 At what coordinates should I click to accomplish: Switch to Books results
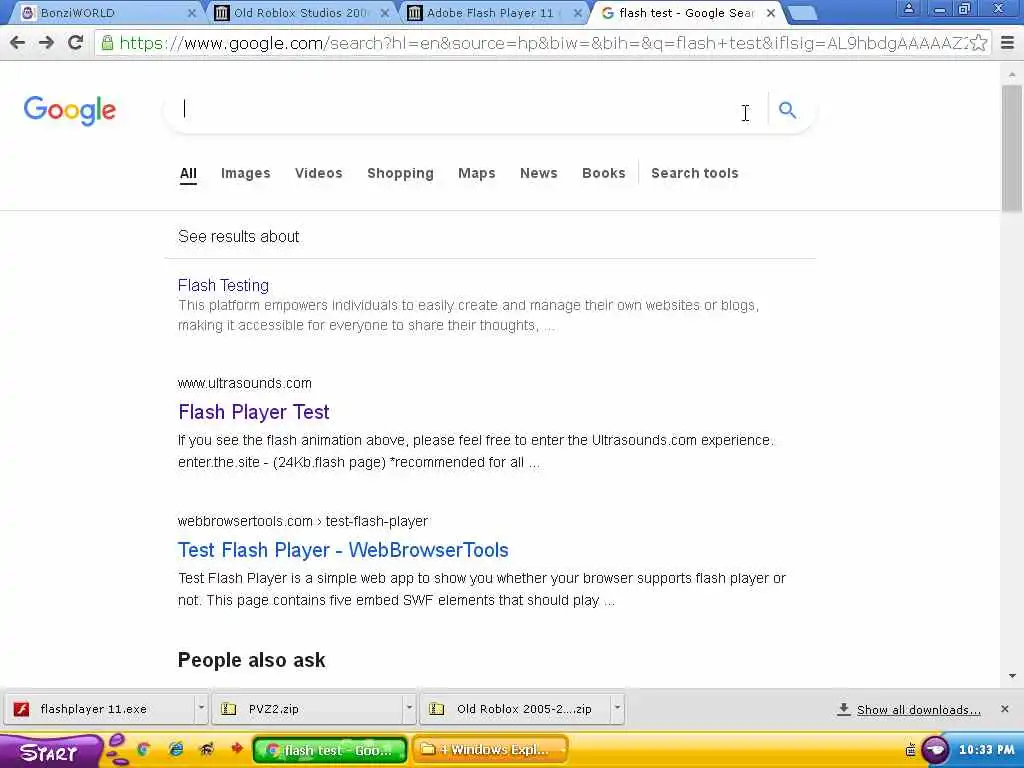coord(603,173)
